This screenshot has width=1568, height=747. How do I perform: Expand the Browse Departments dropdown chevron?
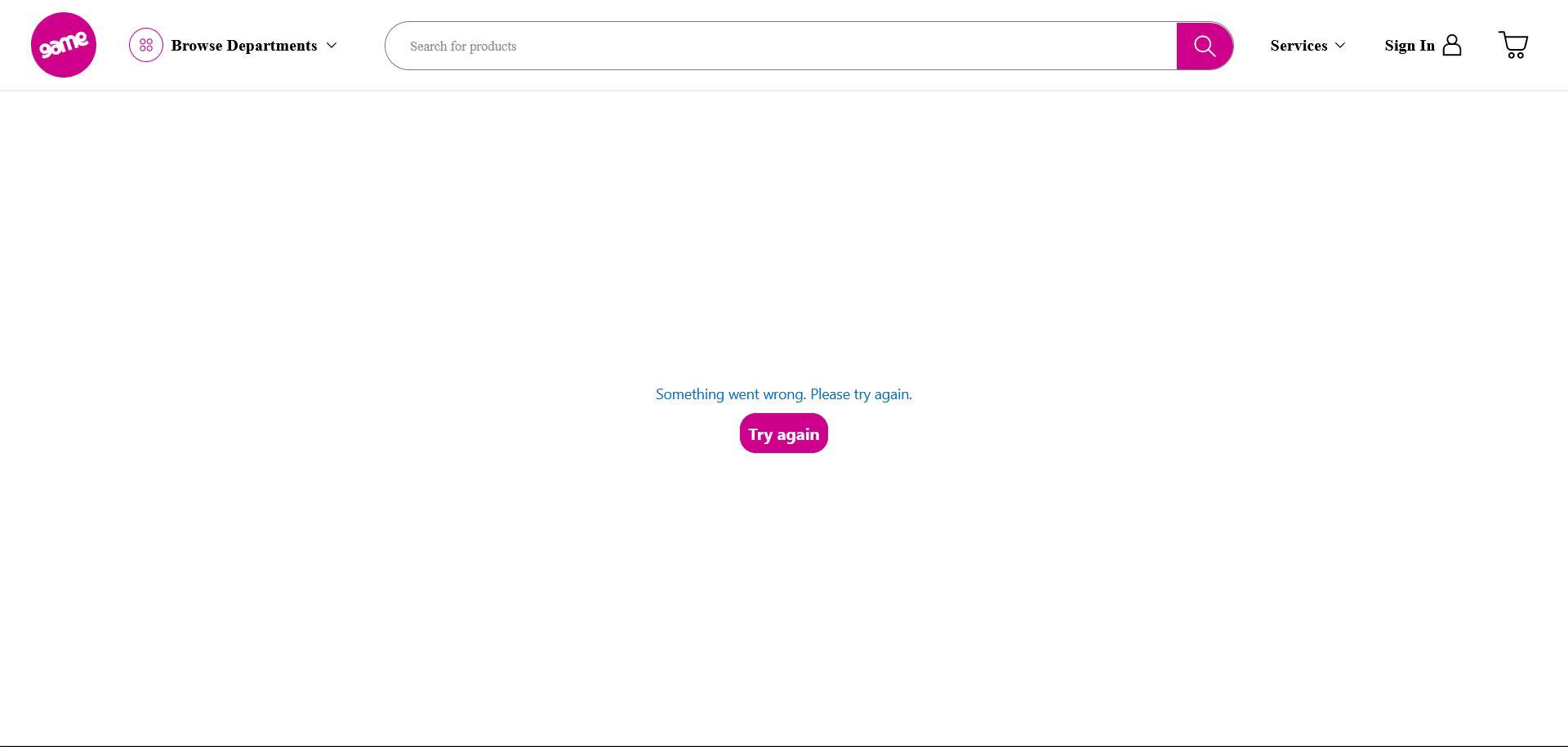[x=332, y=46]
